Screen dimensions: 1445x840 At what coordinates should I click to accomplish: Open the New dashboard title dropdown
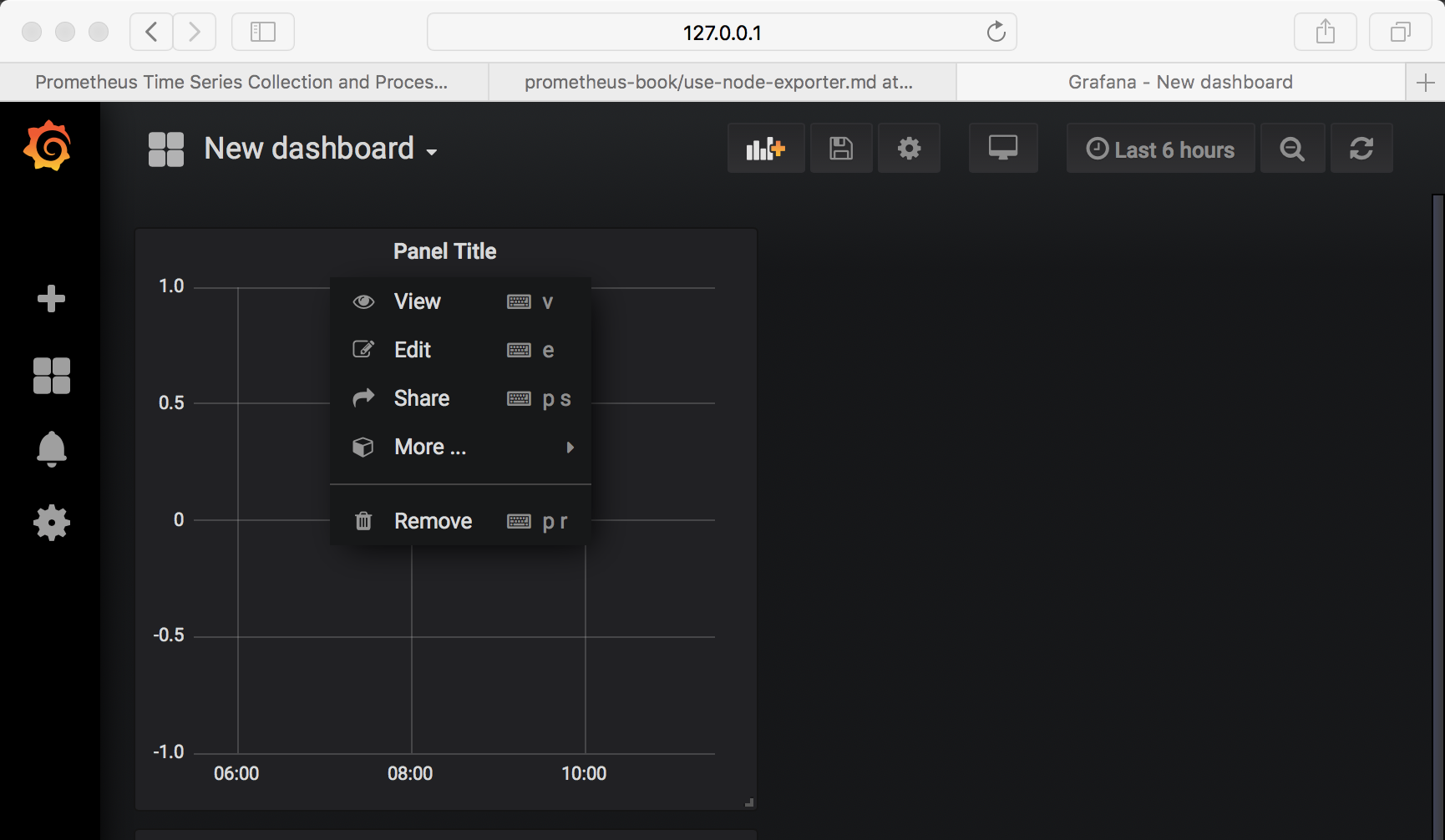pos(321,149)
